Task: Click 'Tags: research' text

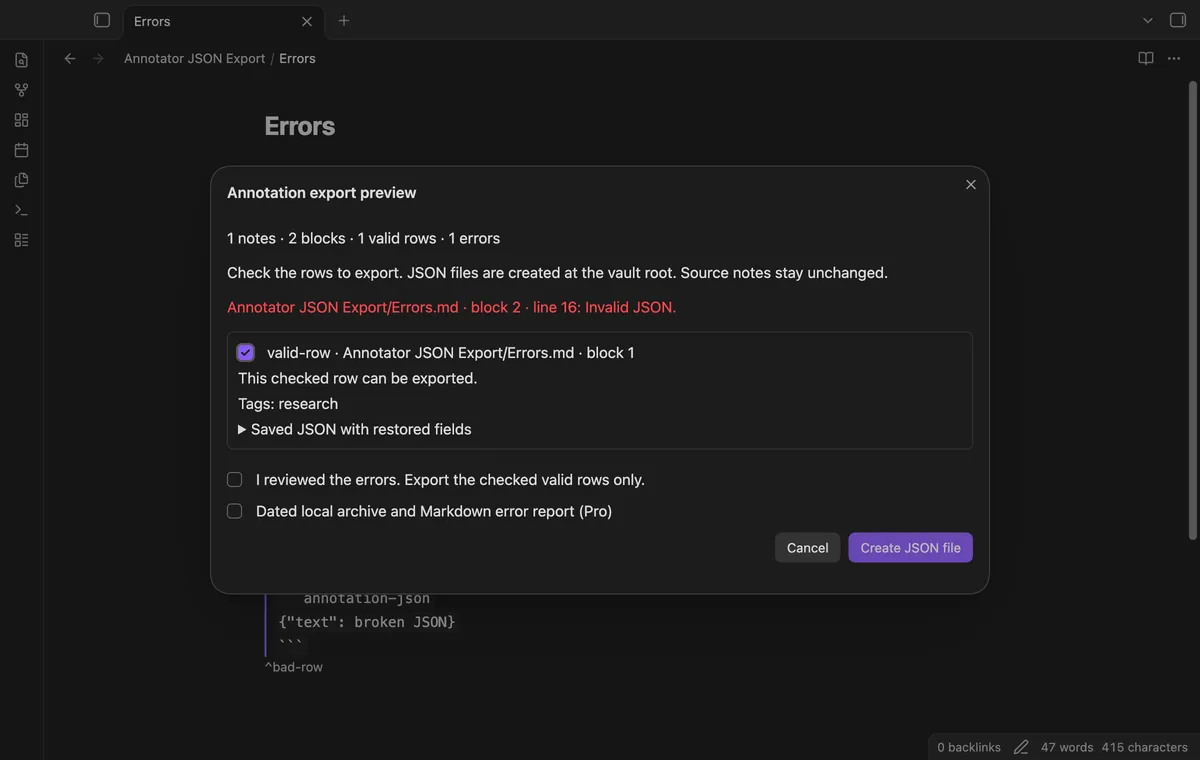Action: tap(288, 404)
